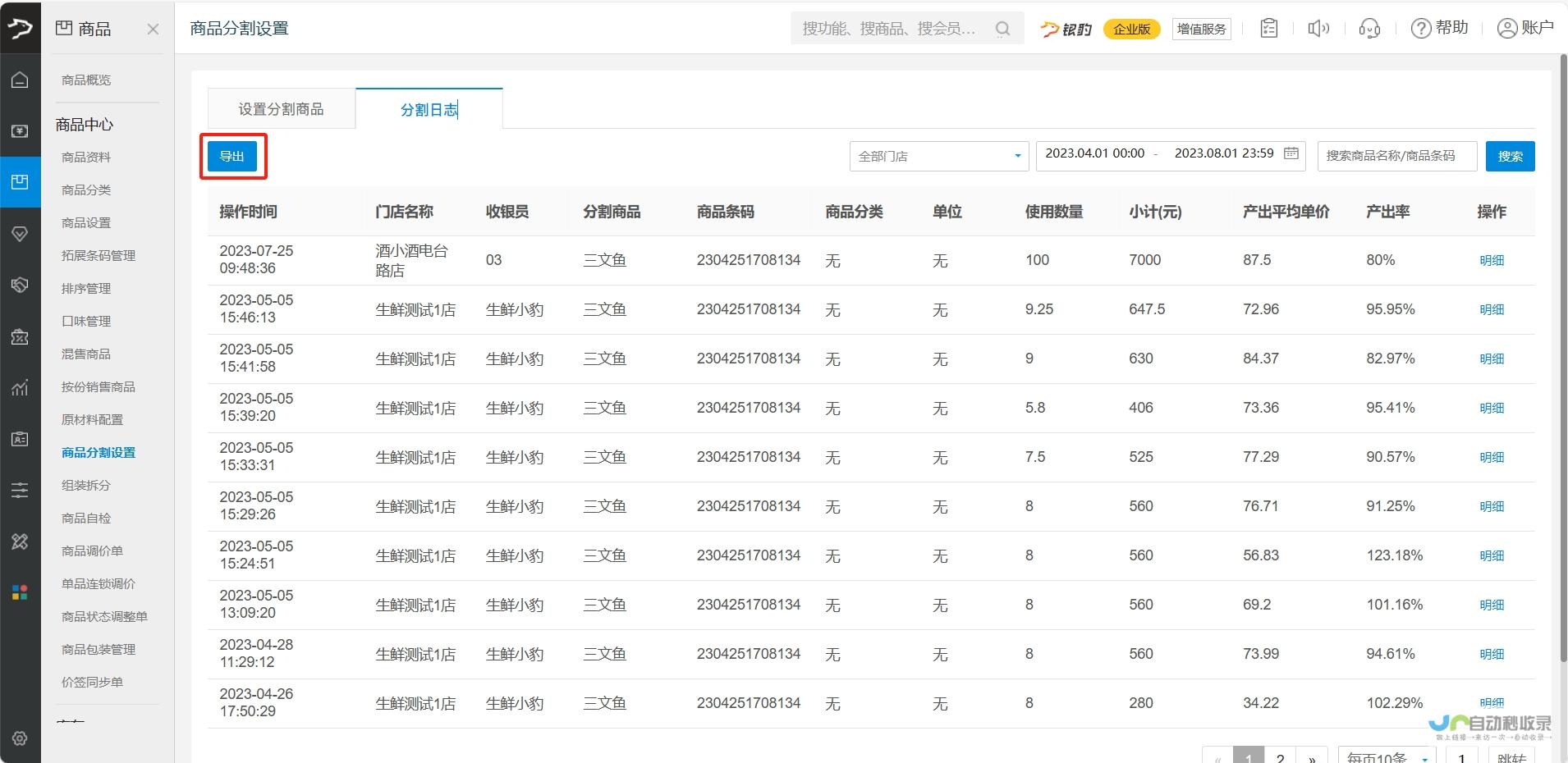Click the blue 搜索 search button
This screenshot has height=763, width=1568.
pyautogui.click(x=1510, y=156)
